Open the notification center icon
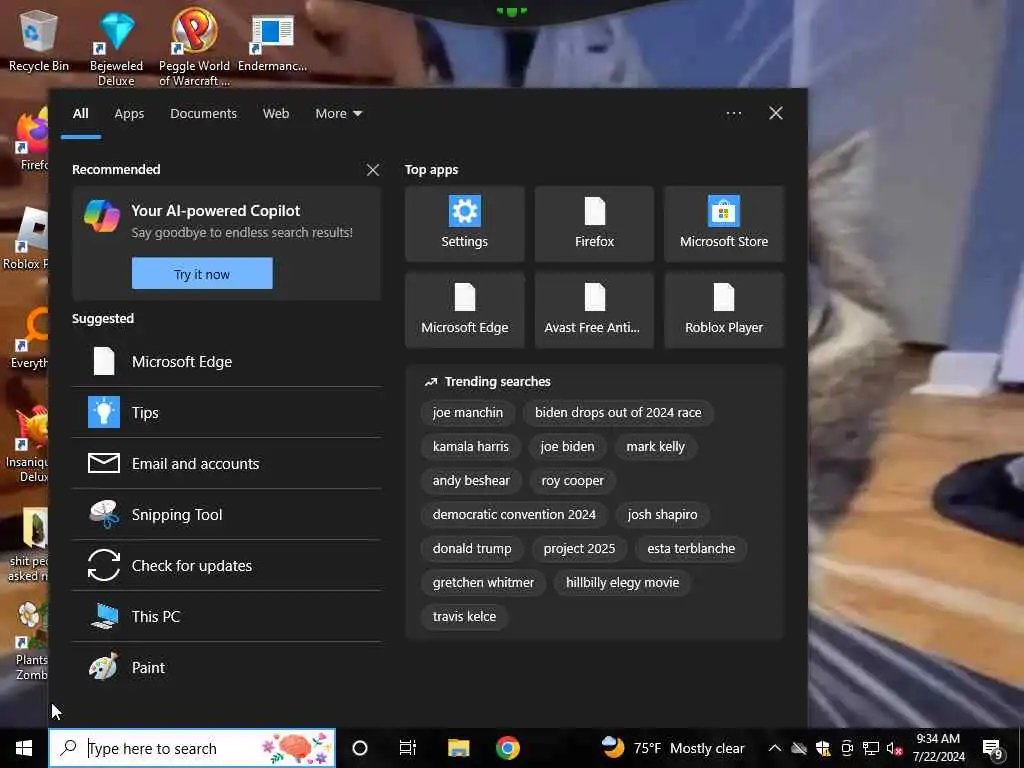This screenshot has height=768, width=1024. (993, 748)
